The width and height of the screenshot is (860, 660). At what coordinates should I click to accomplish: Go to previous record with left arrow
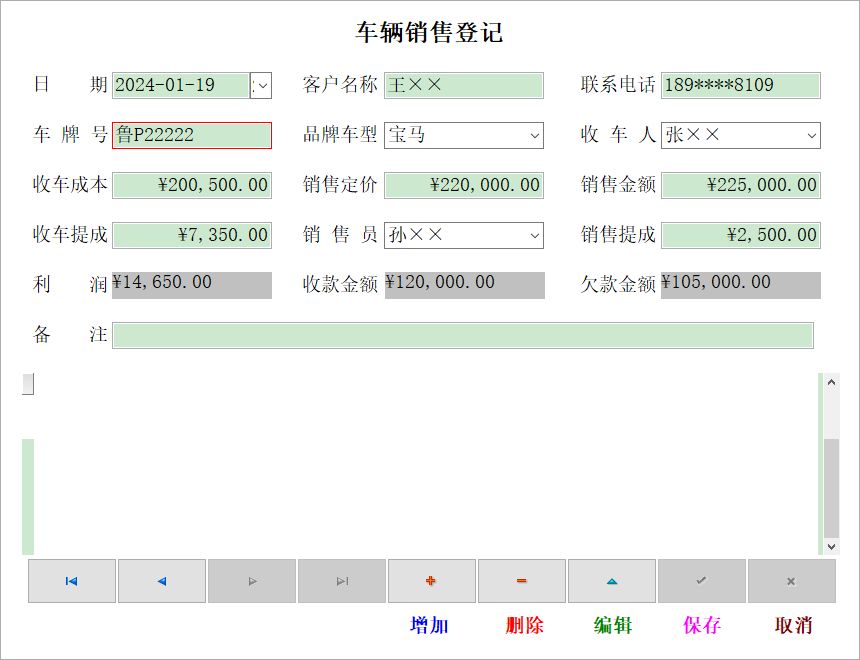(162, 581)
